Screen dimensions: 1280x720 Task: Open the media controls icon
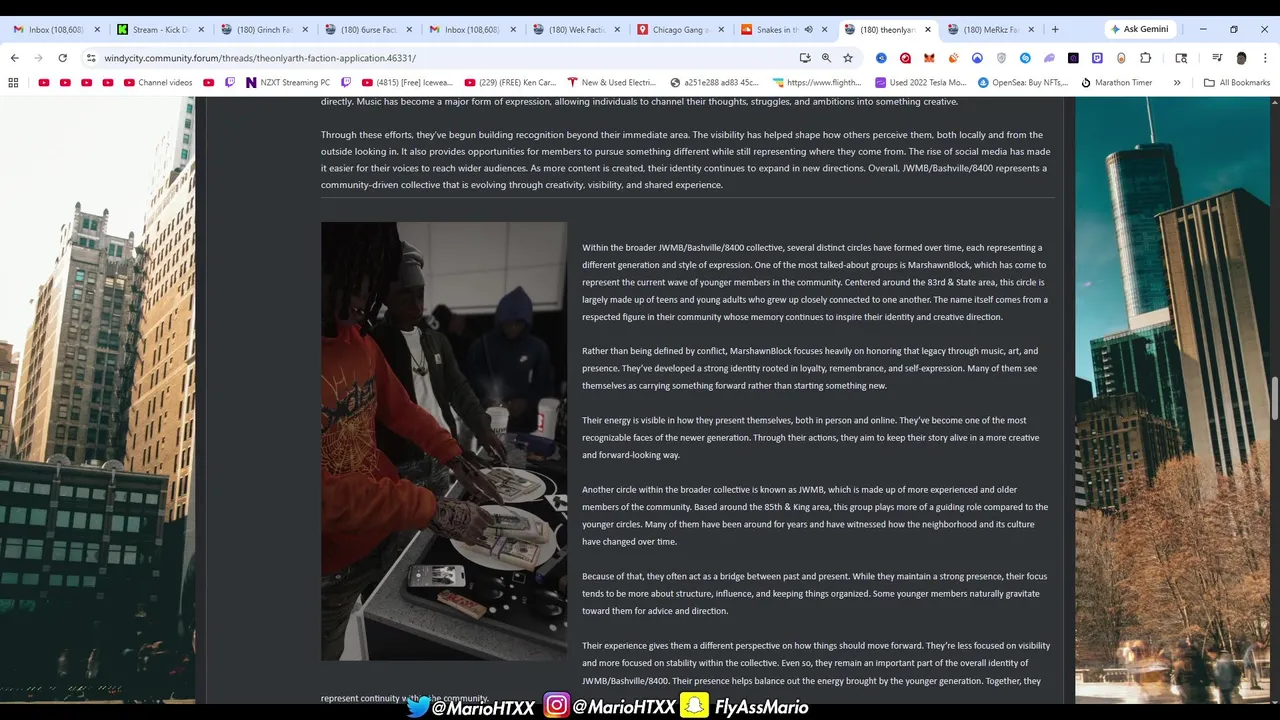pos(1217,58)
